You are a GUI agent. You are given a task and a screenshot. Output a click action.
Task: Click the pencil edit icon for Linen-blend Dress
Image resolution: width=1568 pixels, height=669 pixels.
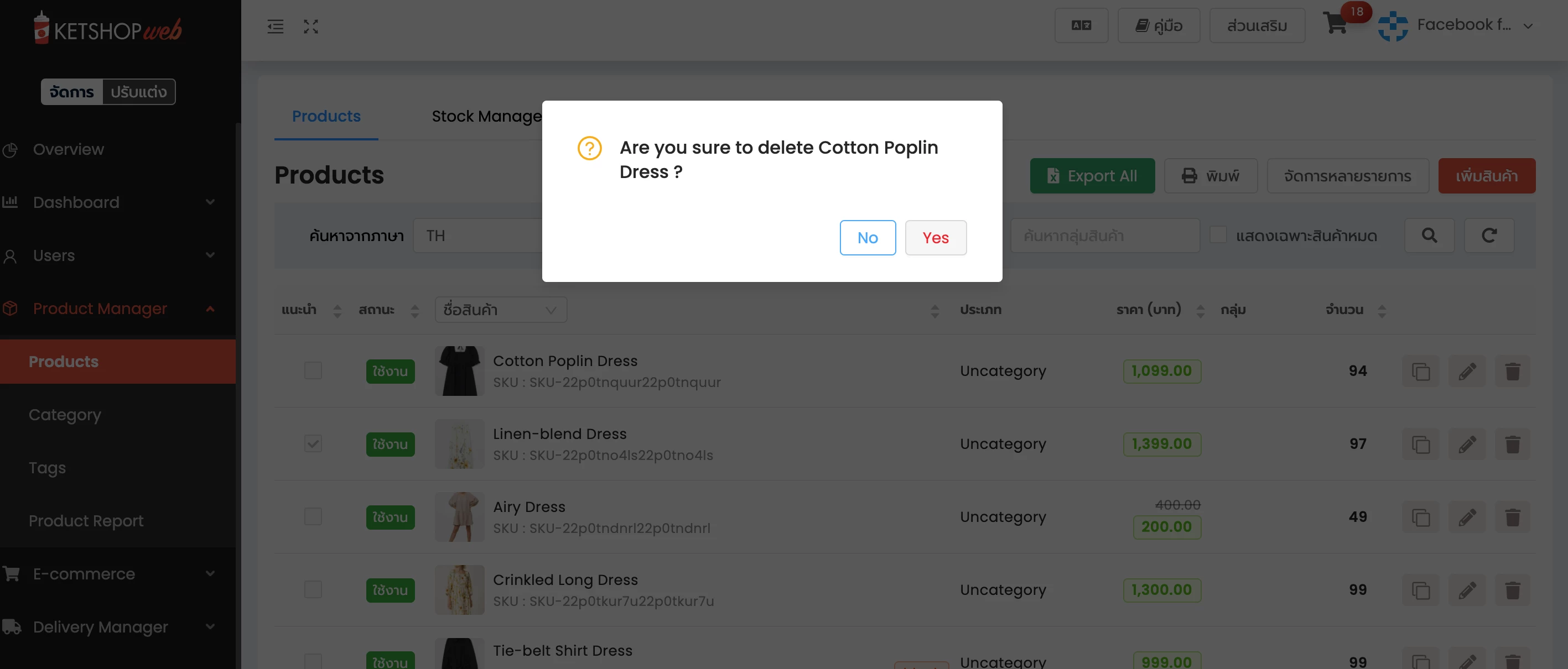(x=1467, y=444)
